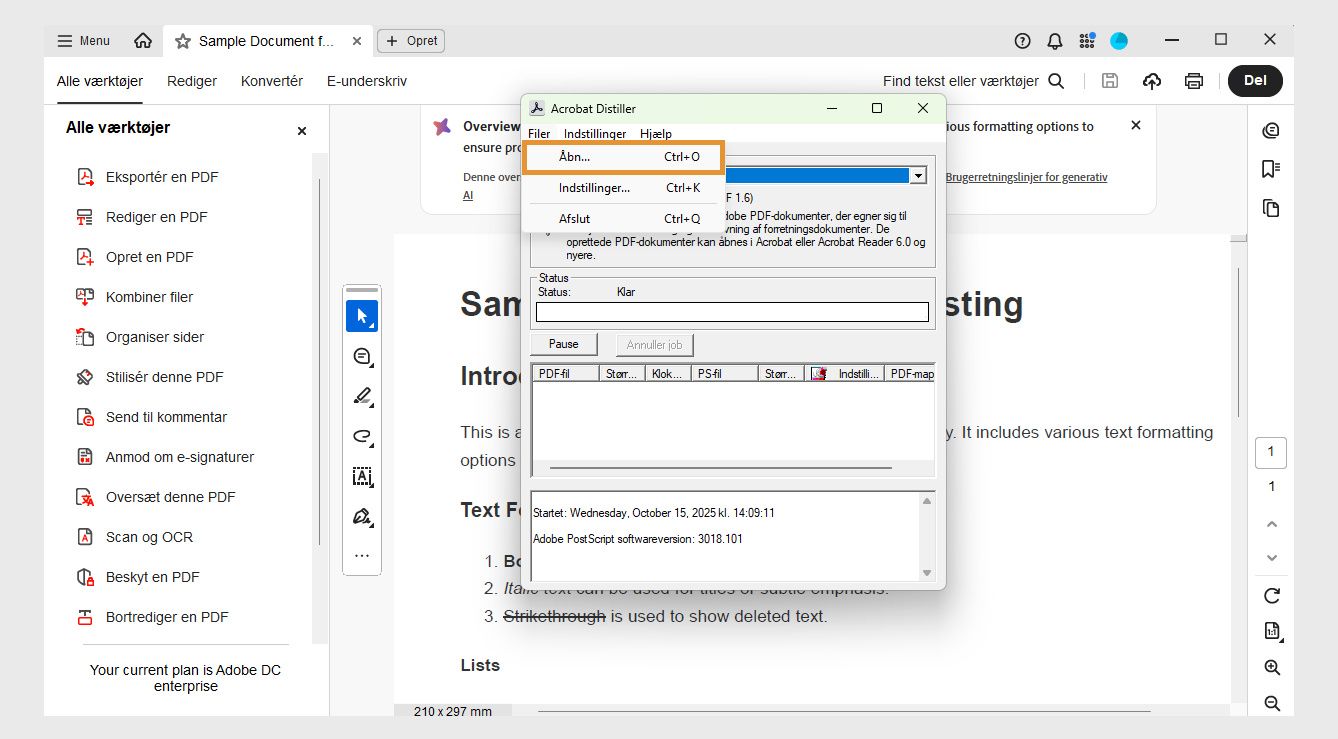Image resolution: width=1338 pixels, height=739 pixels.
Task: Open the Filer menu in Distiller
Action: click(539, 134)
